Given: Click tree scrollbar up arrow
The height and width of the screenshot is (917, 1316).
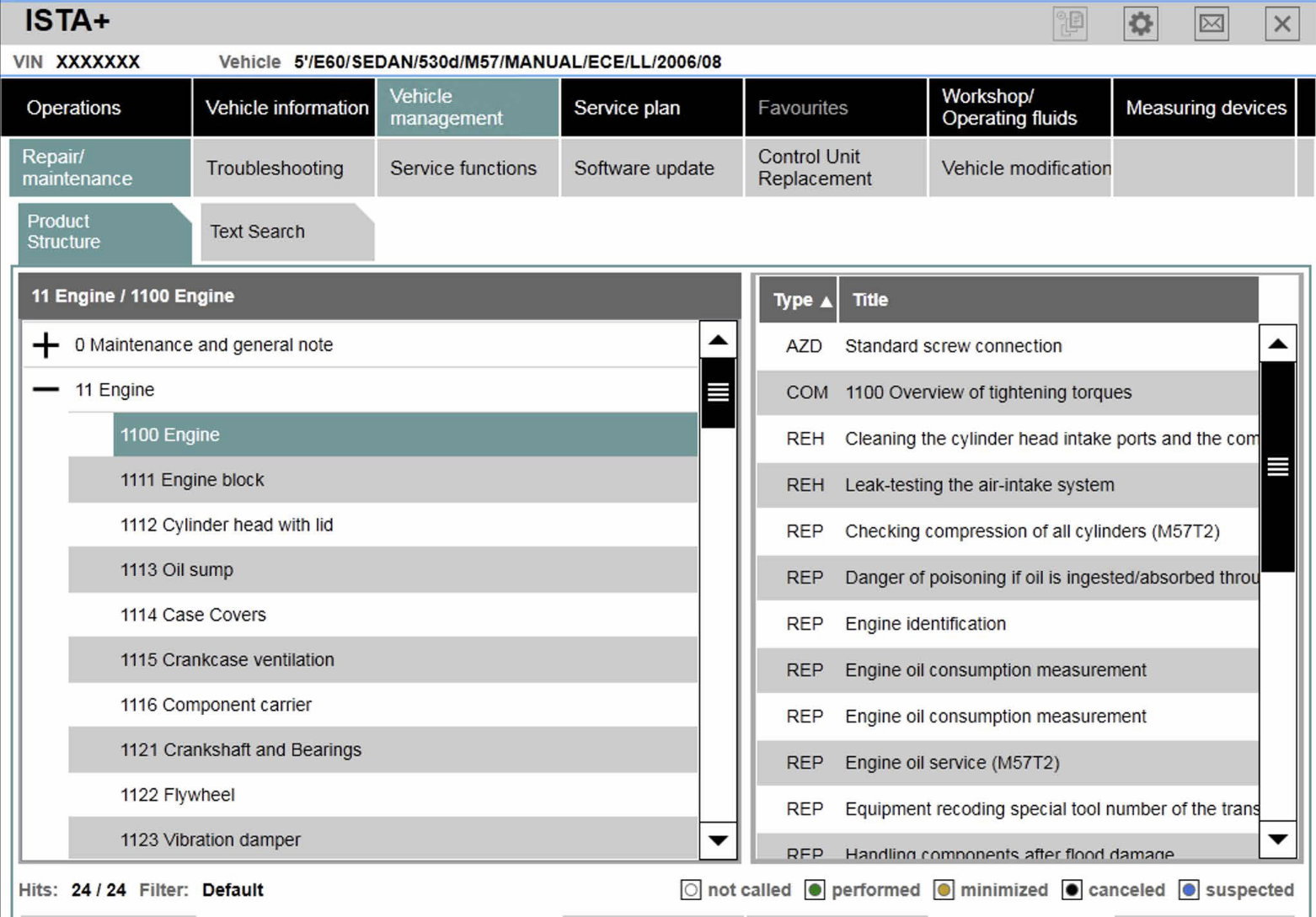Looking at the screenshot, I should click(x=718, y=340).
